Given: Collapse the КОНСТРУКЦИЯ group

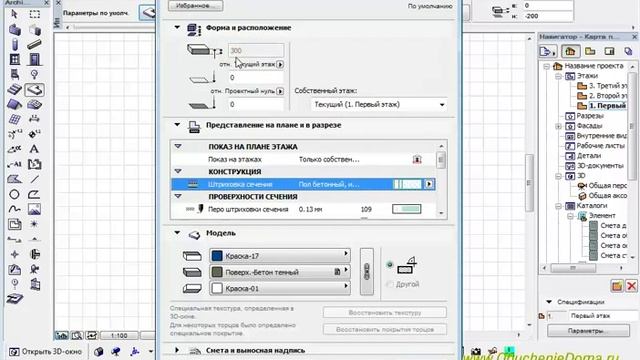Looking at the screenshot, I should (178, 171).
